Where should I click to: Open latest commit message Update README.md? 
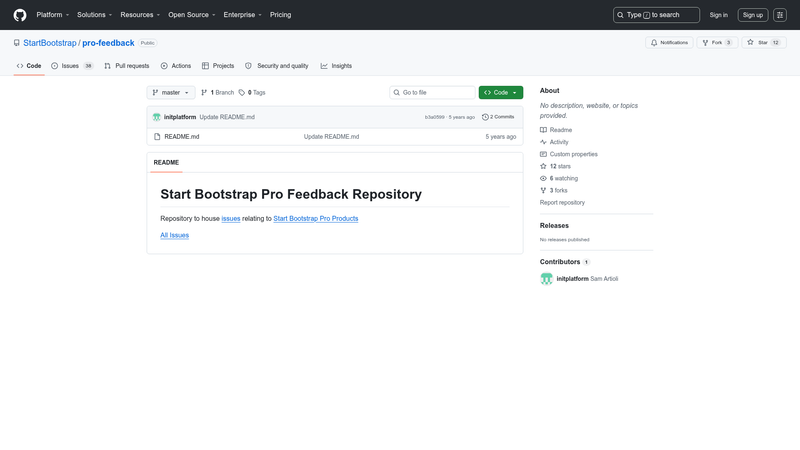click(227, 117)
